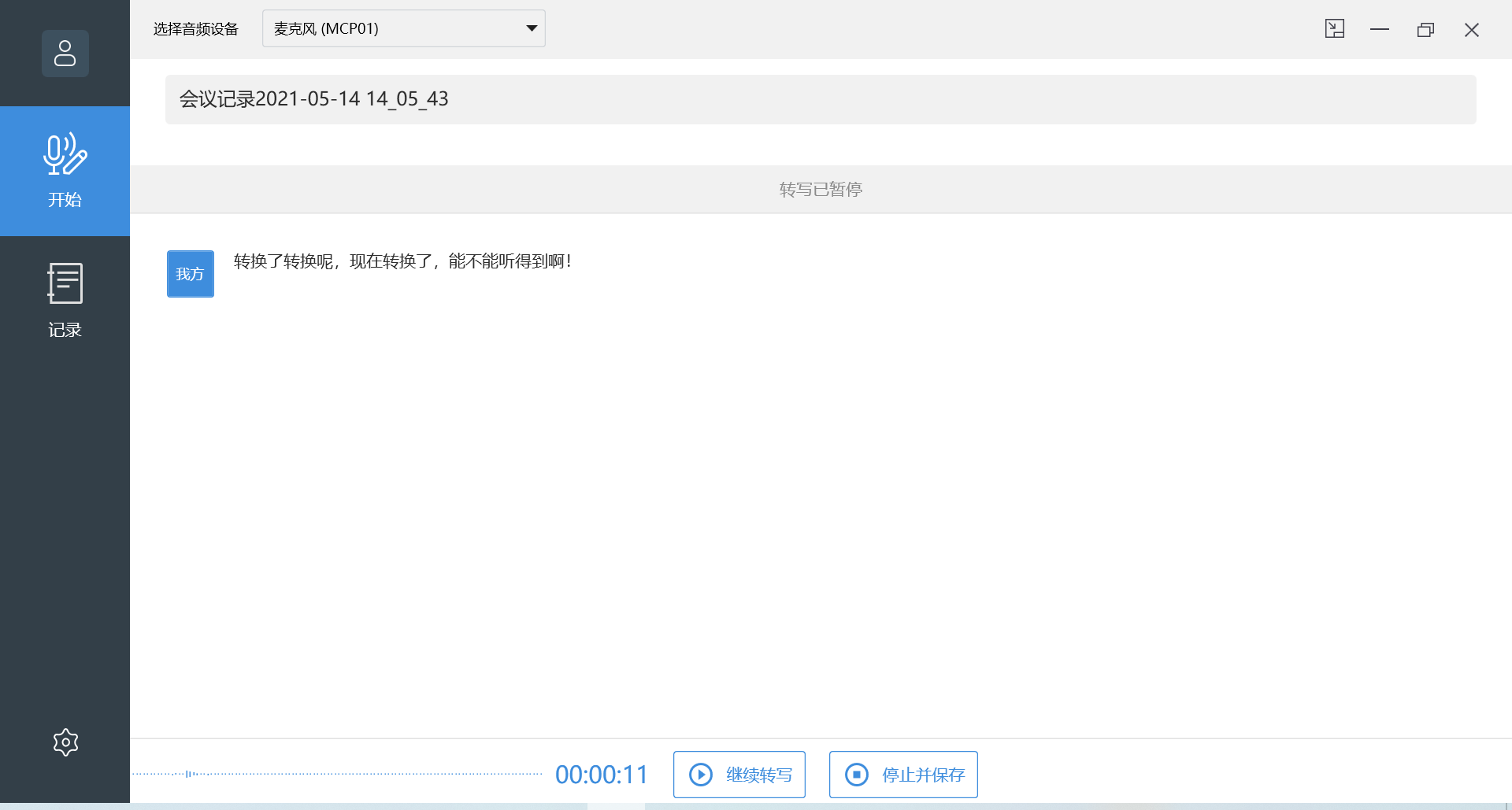Click the audio waveform bar
Screen dimensions: 1512x810
(x=337, y=774)
